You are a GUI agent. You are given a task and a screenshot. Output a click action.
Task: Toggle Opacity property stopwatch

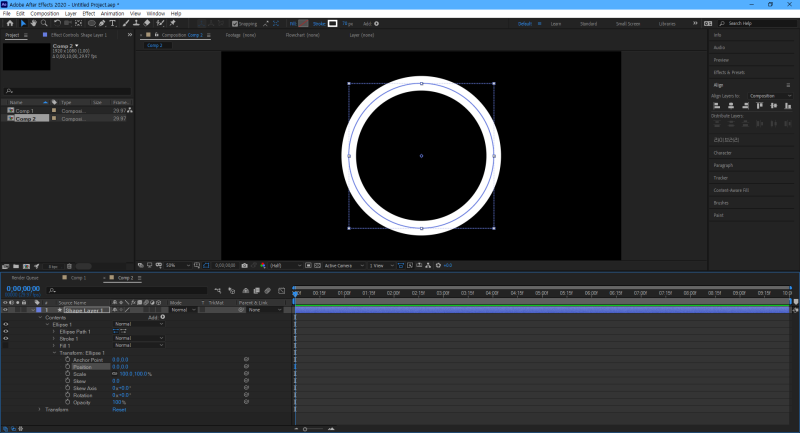pos(67,402)
